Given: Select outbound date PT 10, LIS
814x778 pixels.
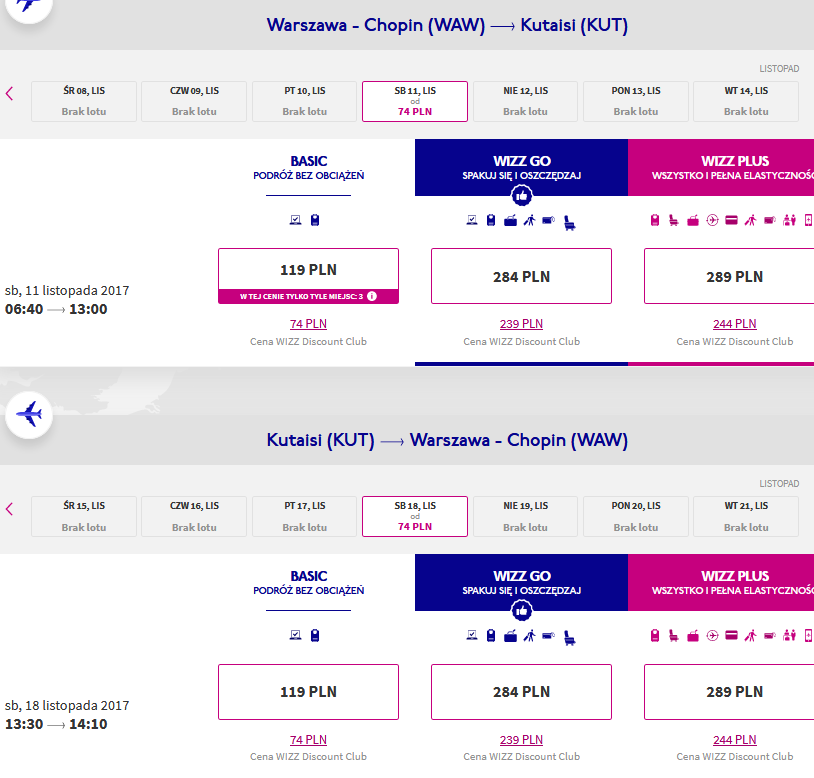Looking at the screenshot, I should tap(305, 101).
